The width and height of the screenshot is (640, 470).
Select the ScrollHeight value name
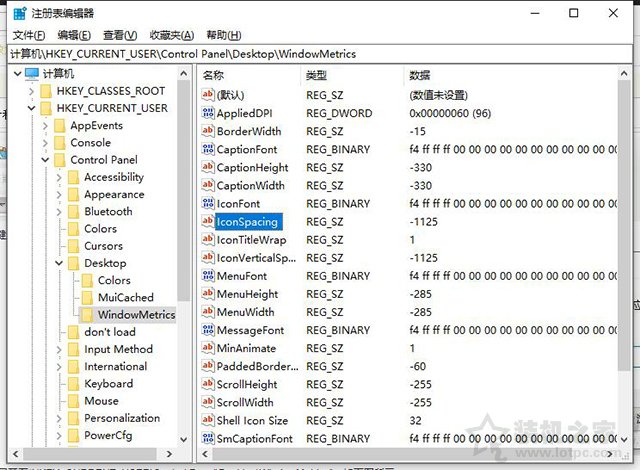pos(247,384)
